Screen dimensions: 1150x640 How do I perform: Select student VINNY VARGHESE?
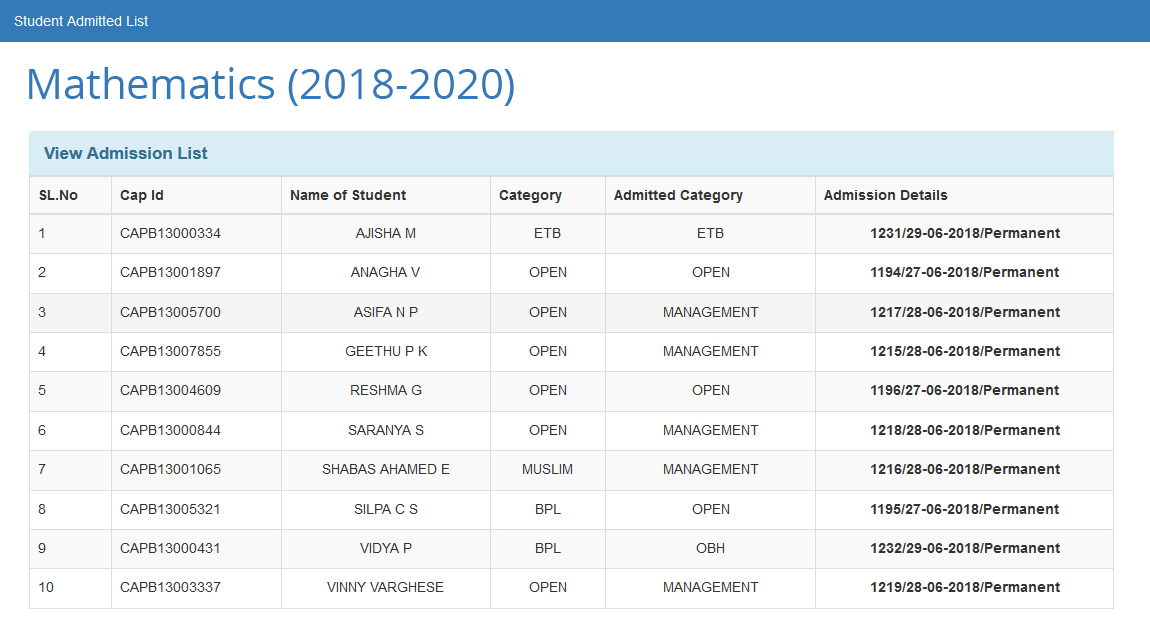coord(385,587)
